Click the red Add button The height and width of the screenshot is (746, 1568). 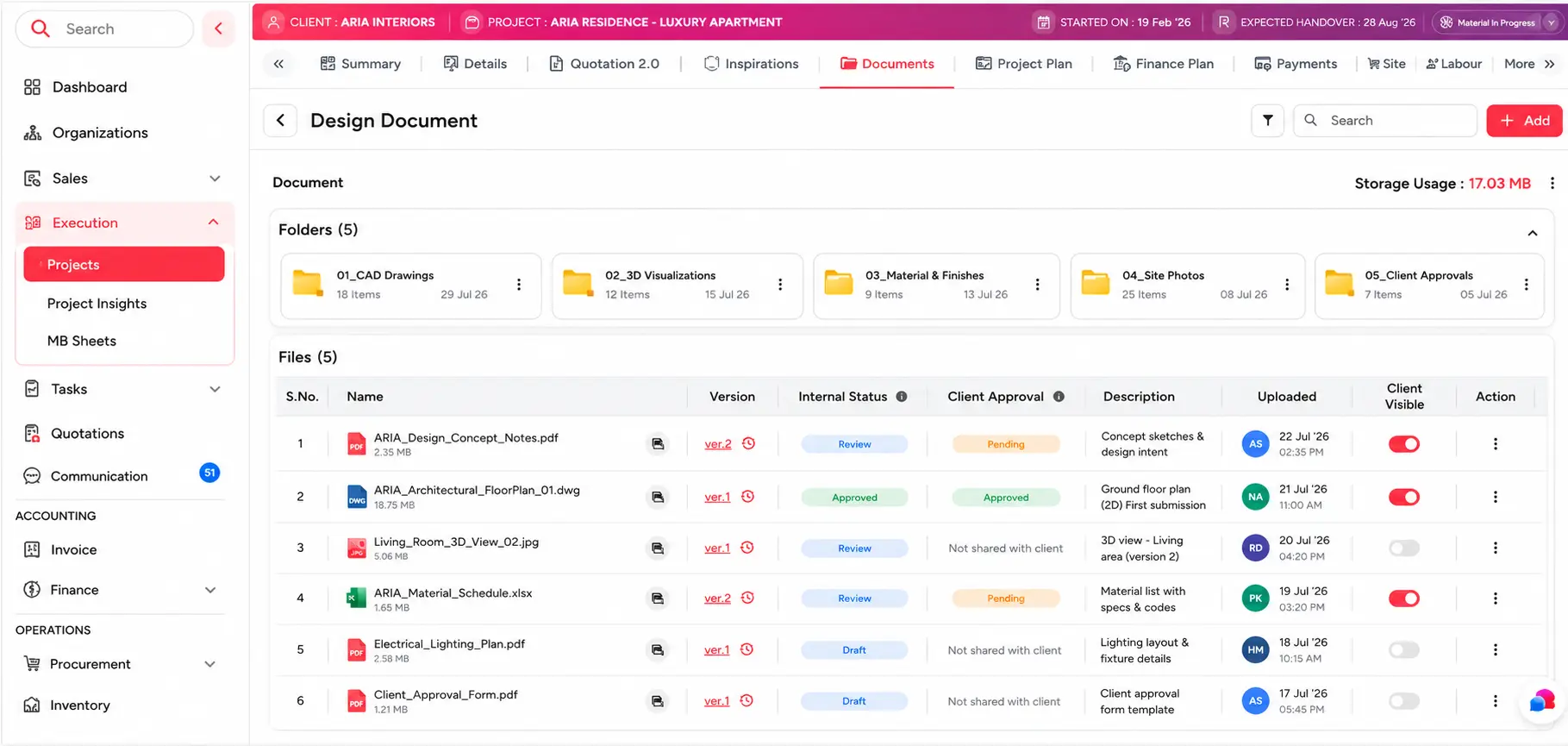coord(1523,121)
